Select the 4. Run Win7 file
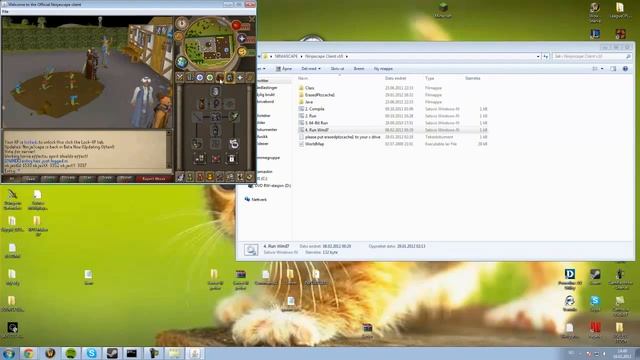 click(317, 130)
